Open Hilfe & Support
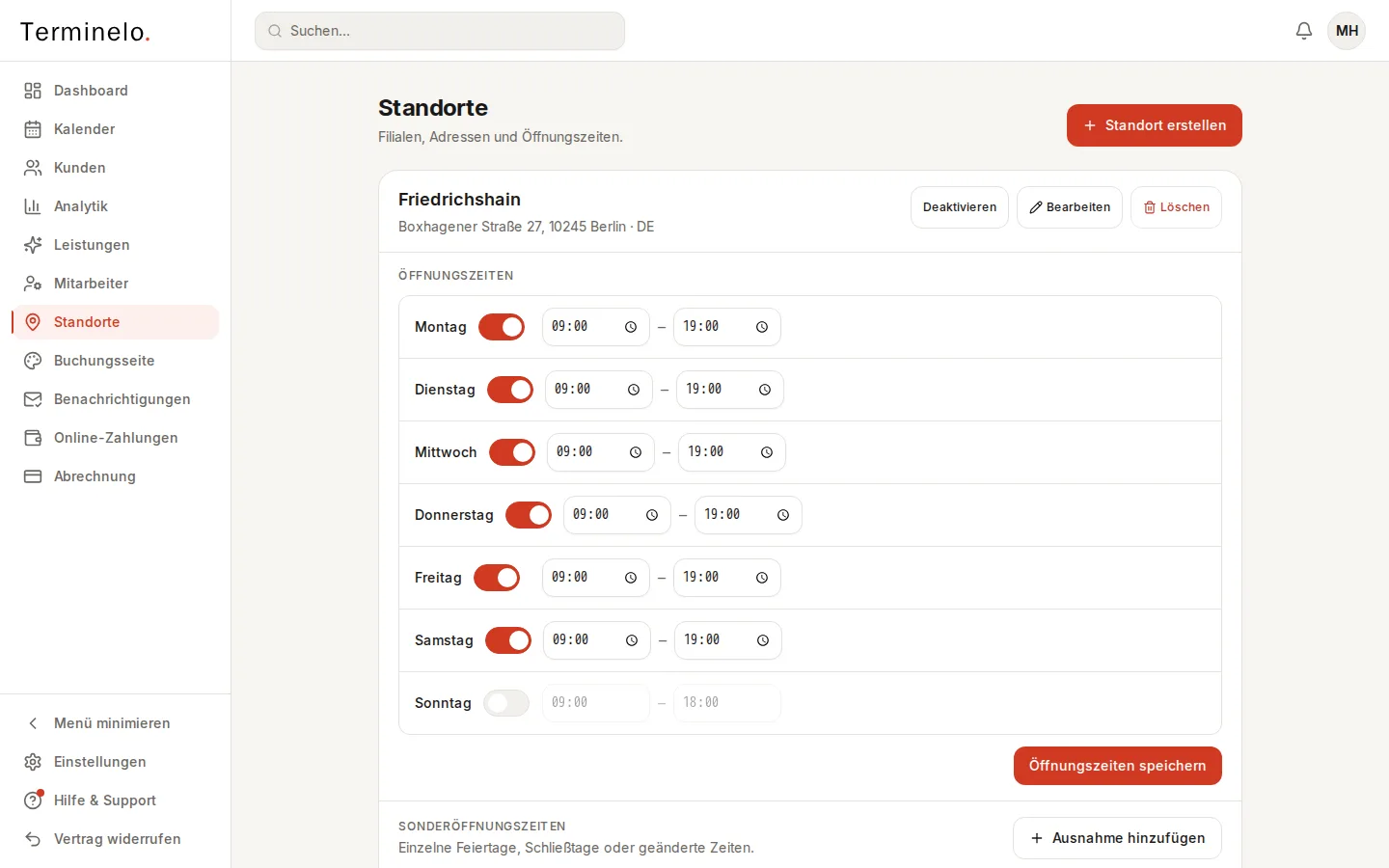Viewport: 1389px width, 868px height. tap(116, 800)
